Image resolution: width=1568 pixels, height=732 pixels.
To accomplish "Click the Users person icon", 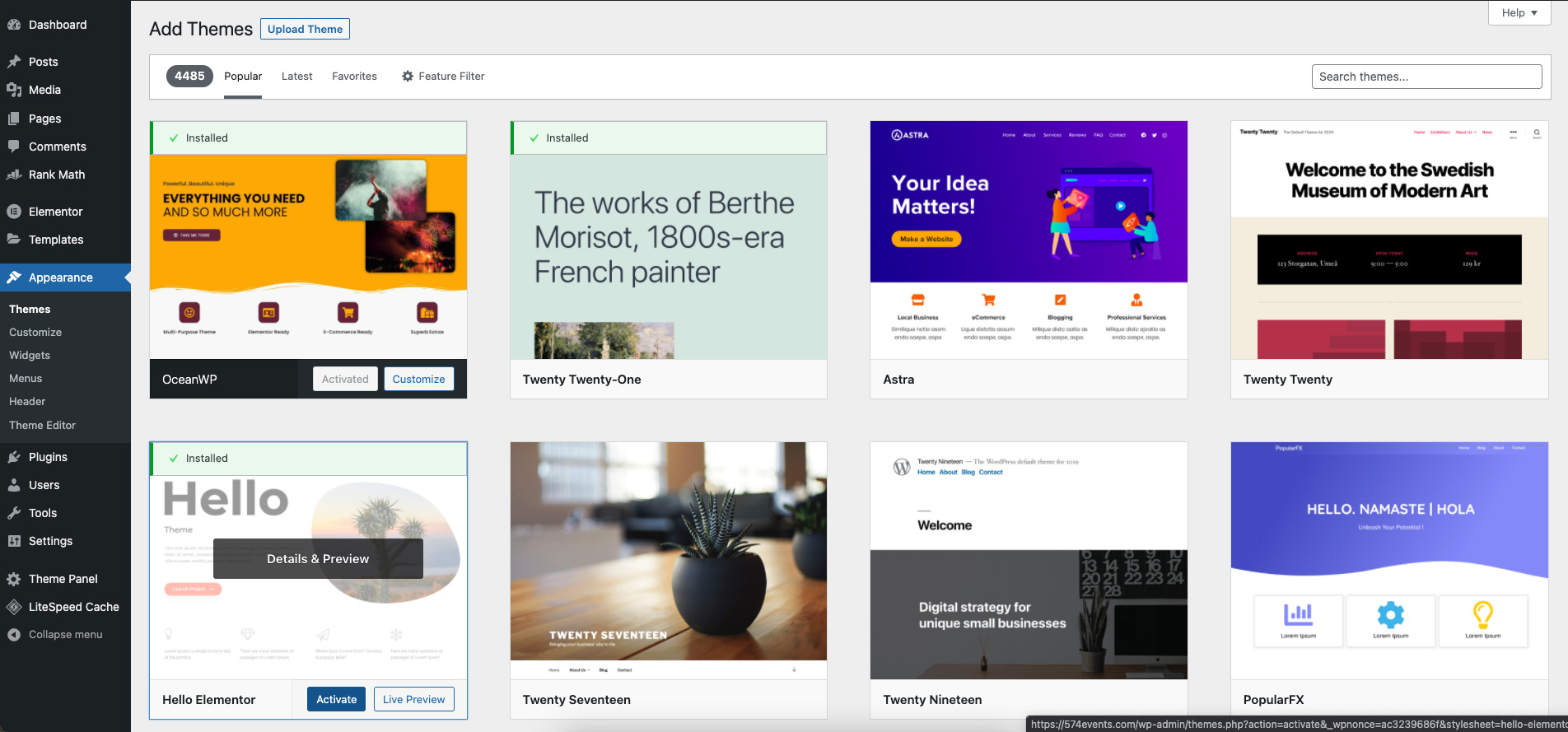I will coord(14,485).
